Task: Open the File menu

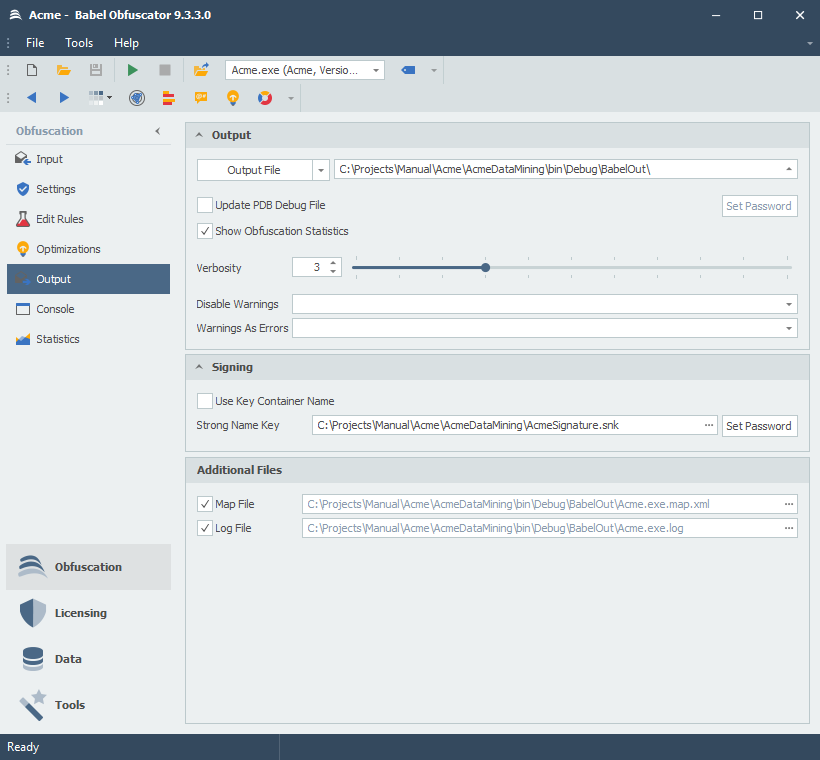Action: pos(35,43)
